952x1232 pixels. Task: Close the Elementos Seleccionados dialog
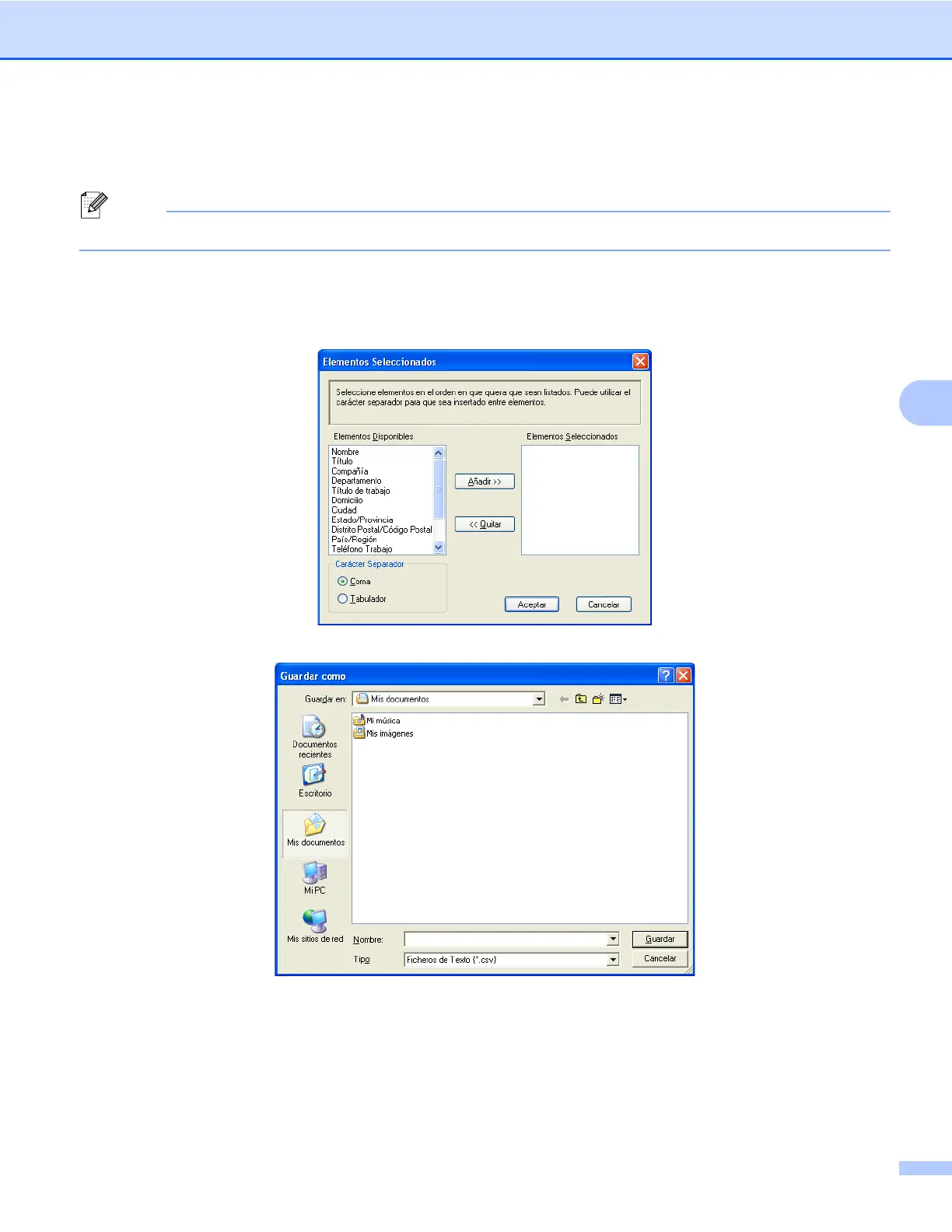[640, 361]
